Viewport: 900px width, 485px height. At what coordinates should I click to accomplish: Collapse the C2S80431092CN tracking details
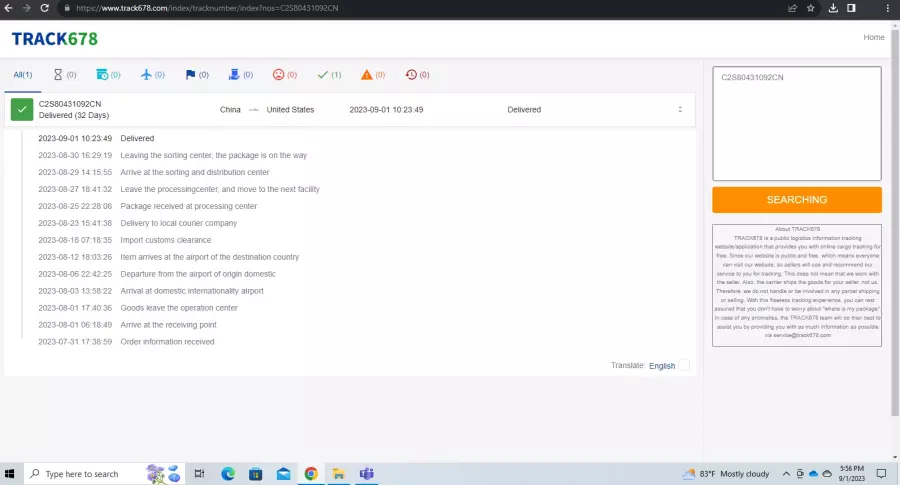click(x=680, y=110)
